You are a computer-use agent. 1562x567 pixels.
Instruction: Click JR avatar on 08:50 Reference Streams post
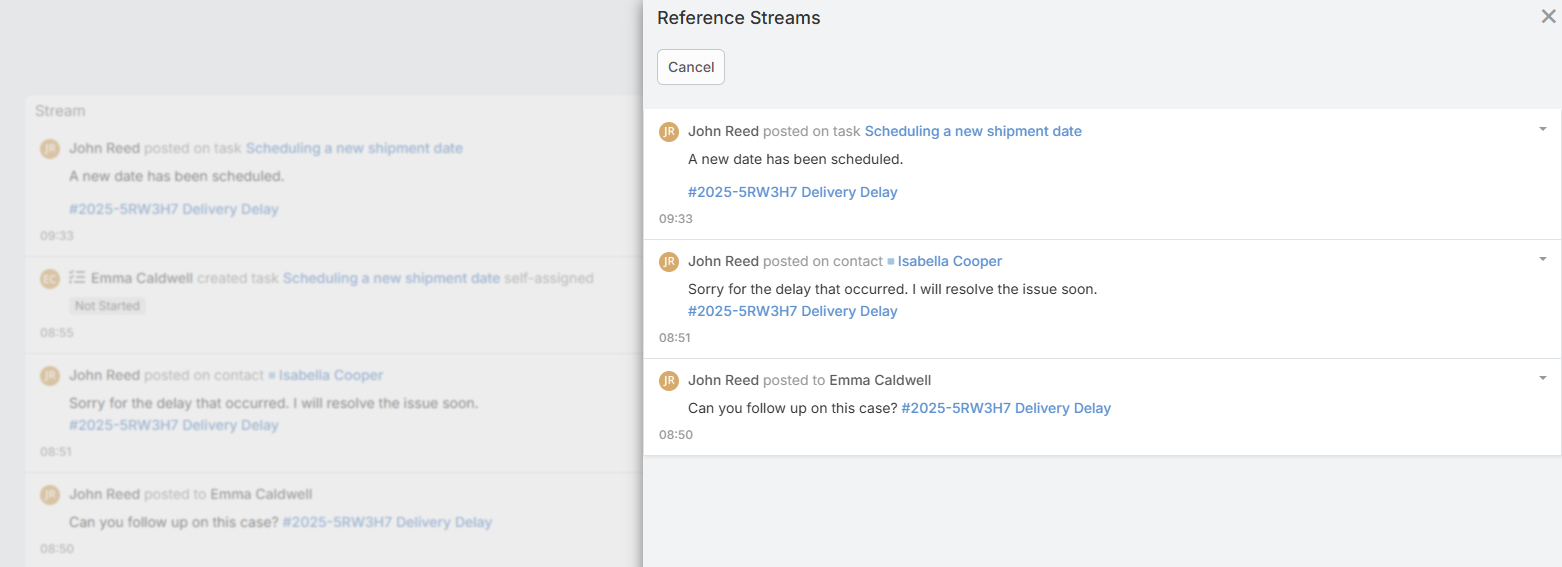click(x=669, y=380)
